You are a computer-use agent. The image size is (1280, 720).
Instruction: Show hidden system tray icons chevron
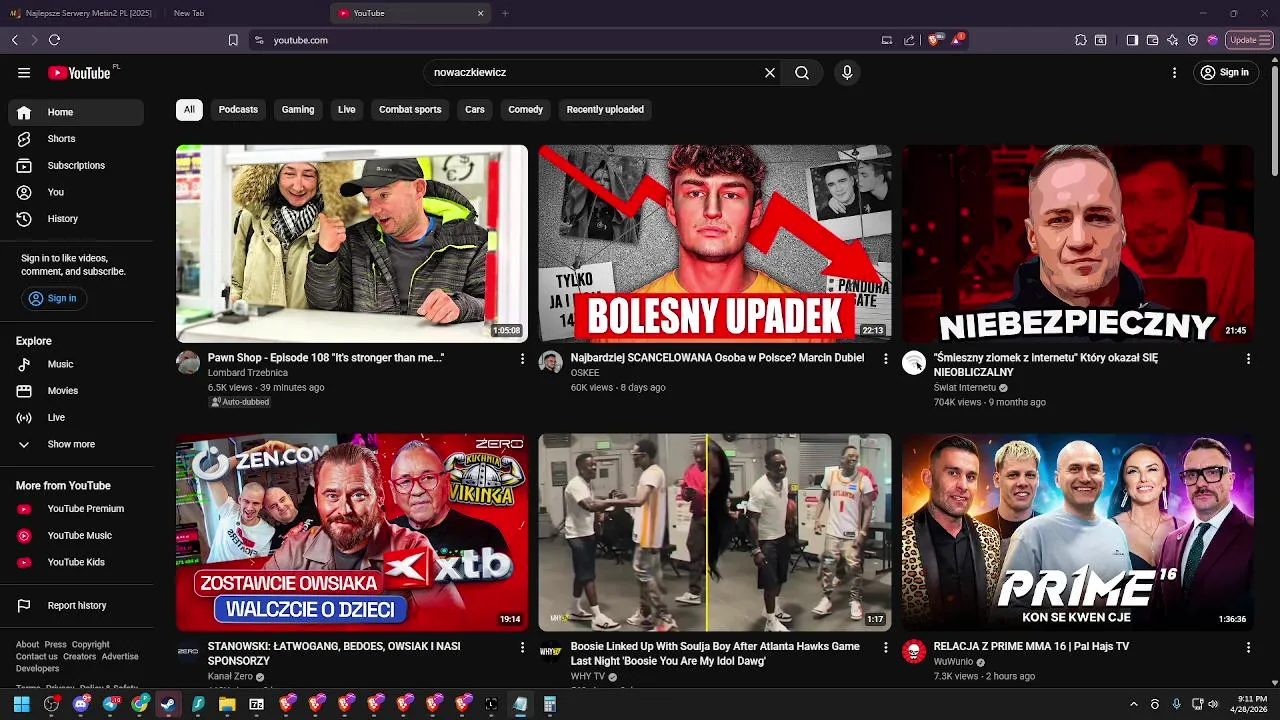point(1133,705)
